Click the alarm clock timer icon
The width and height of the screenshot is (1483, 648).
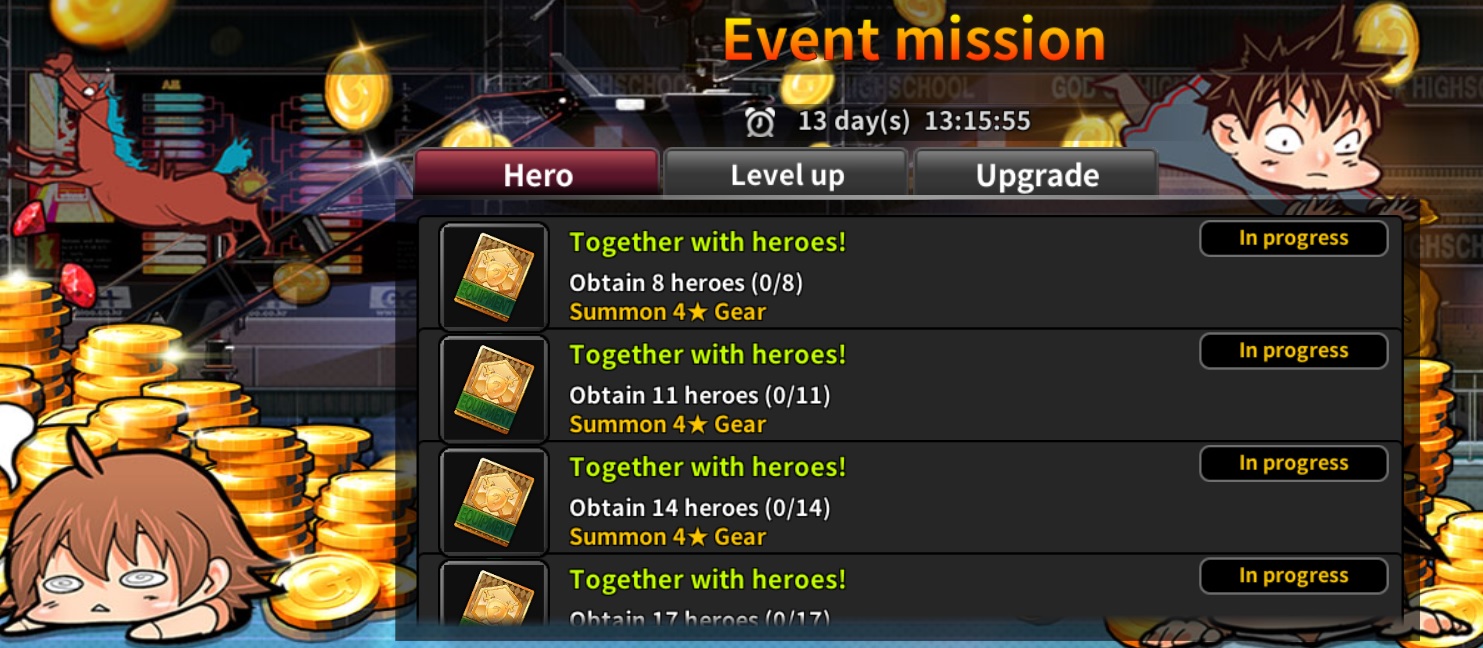(760, 121)
